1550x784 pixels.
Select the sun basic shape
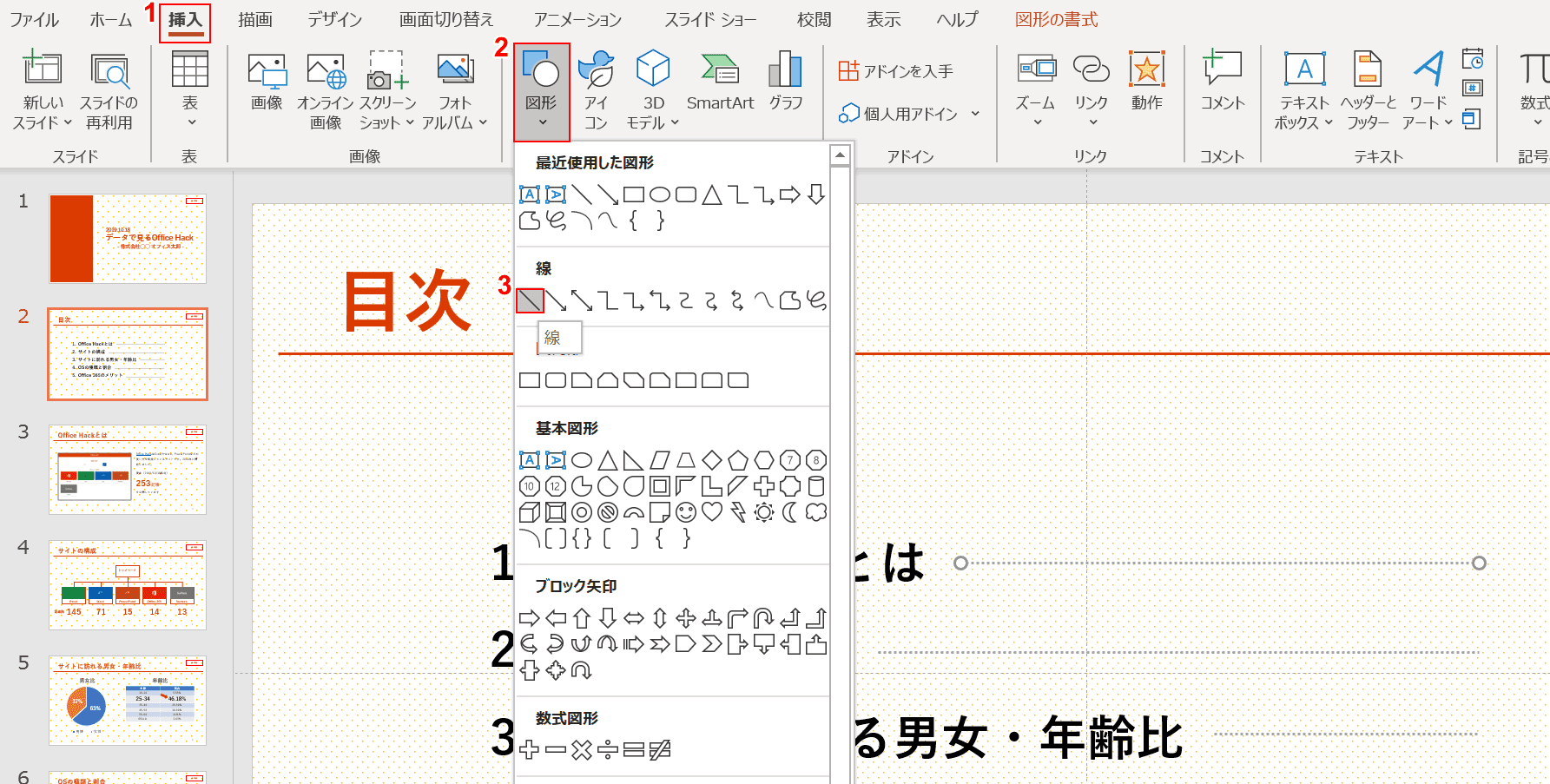point(764,512)
